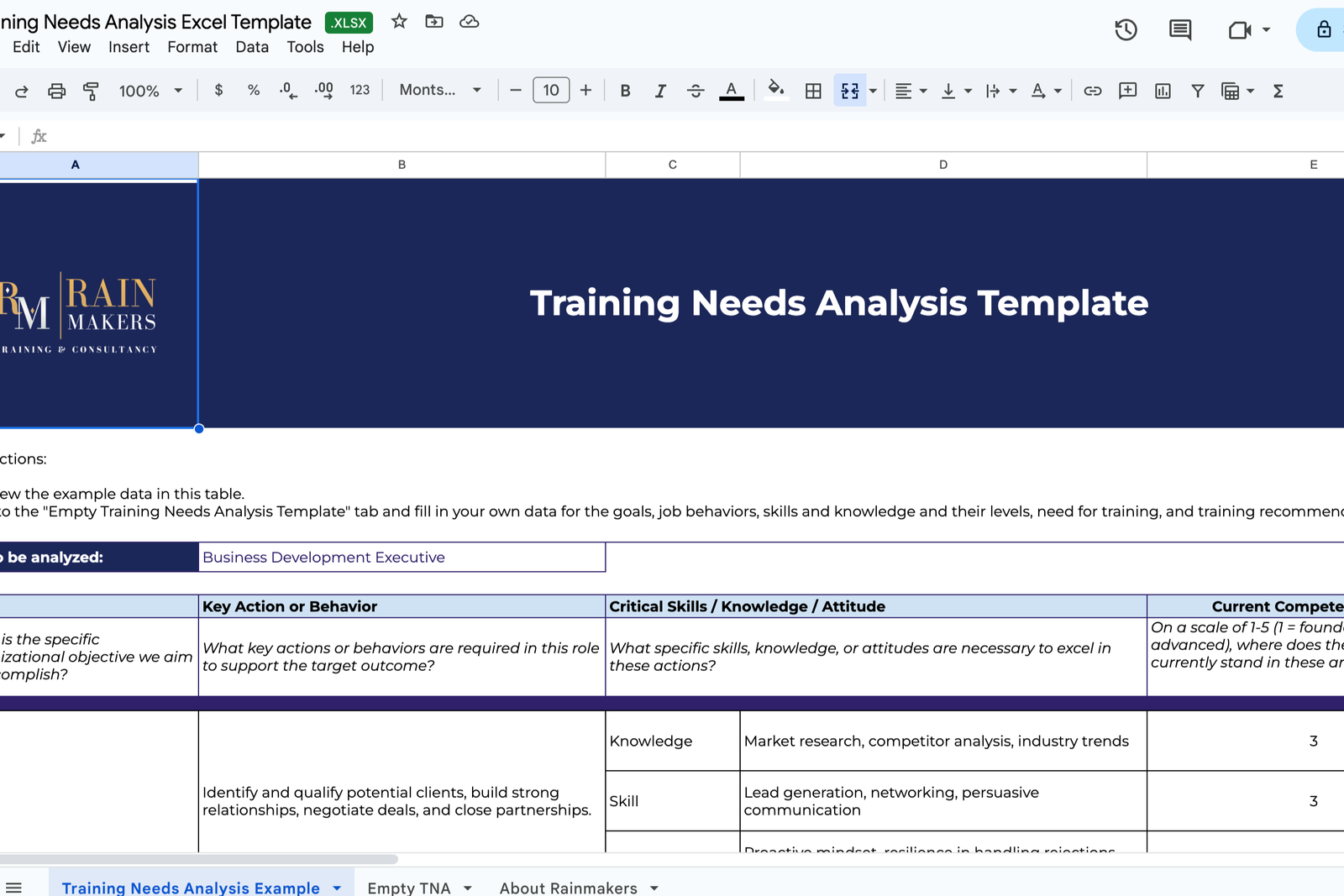Open font family Monts... dropdown
This screenshot has height=896, width=1344.
pyautogui.click(x=440, y=90)
